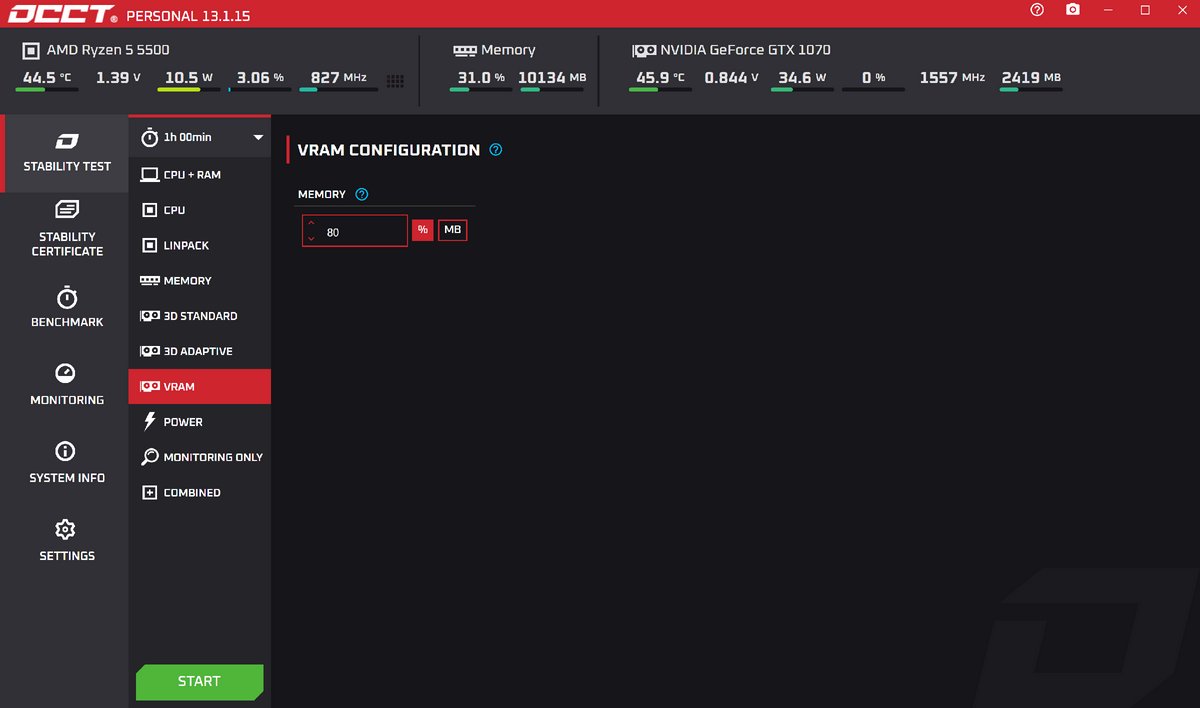Click help icon beside VRAM Configuration heading
The height and width of the screenshot is (708, 1200).
496,150
